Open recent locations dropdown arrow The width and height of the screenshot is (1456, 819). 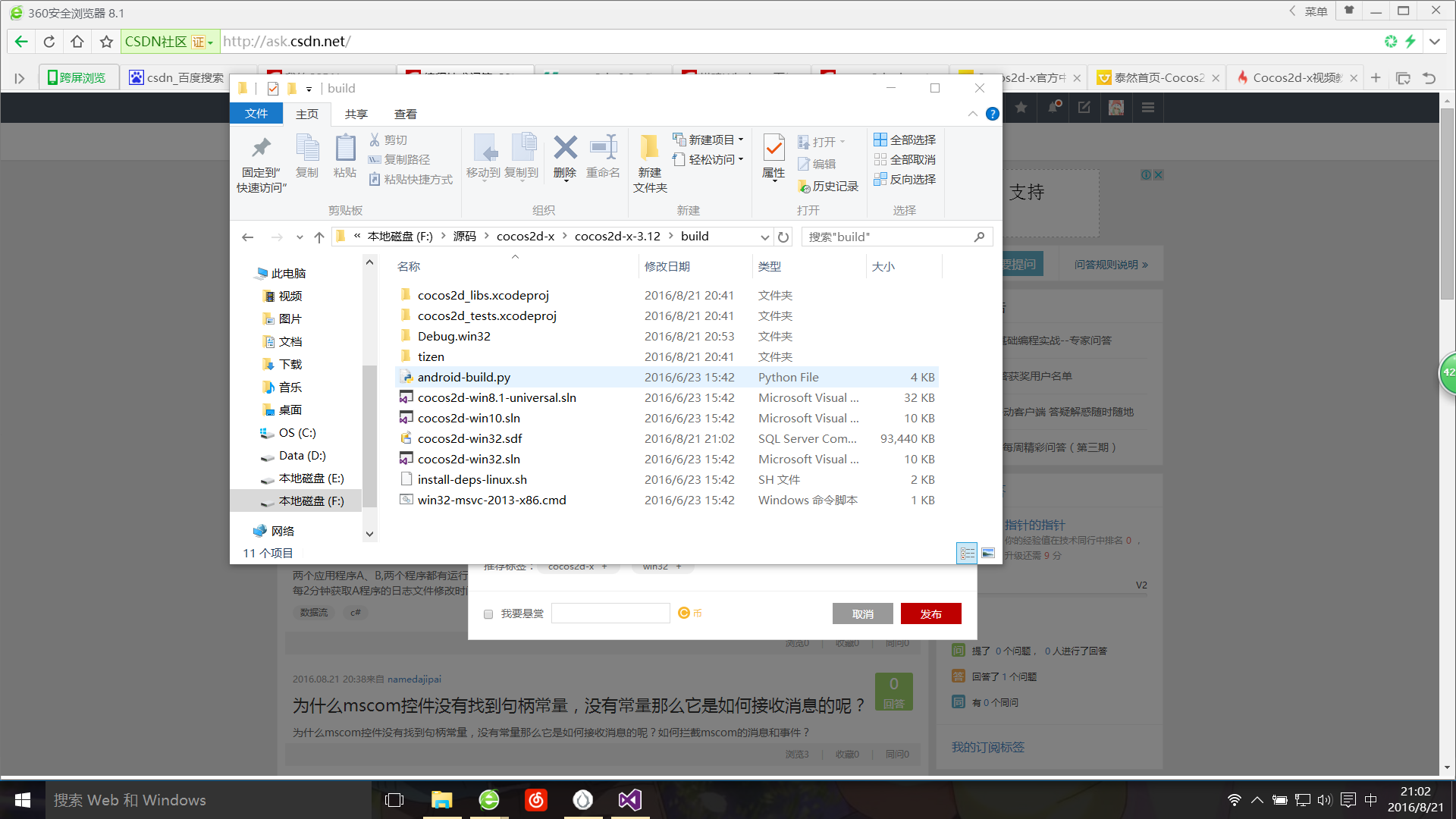point(300,237)
